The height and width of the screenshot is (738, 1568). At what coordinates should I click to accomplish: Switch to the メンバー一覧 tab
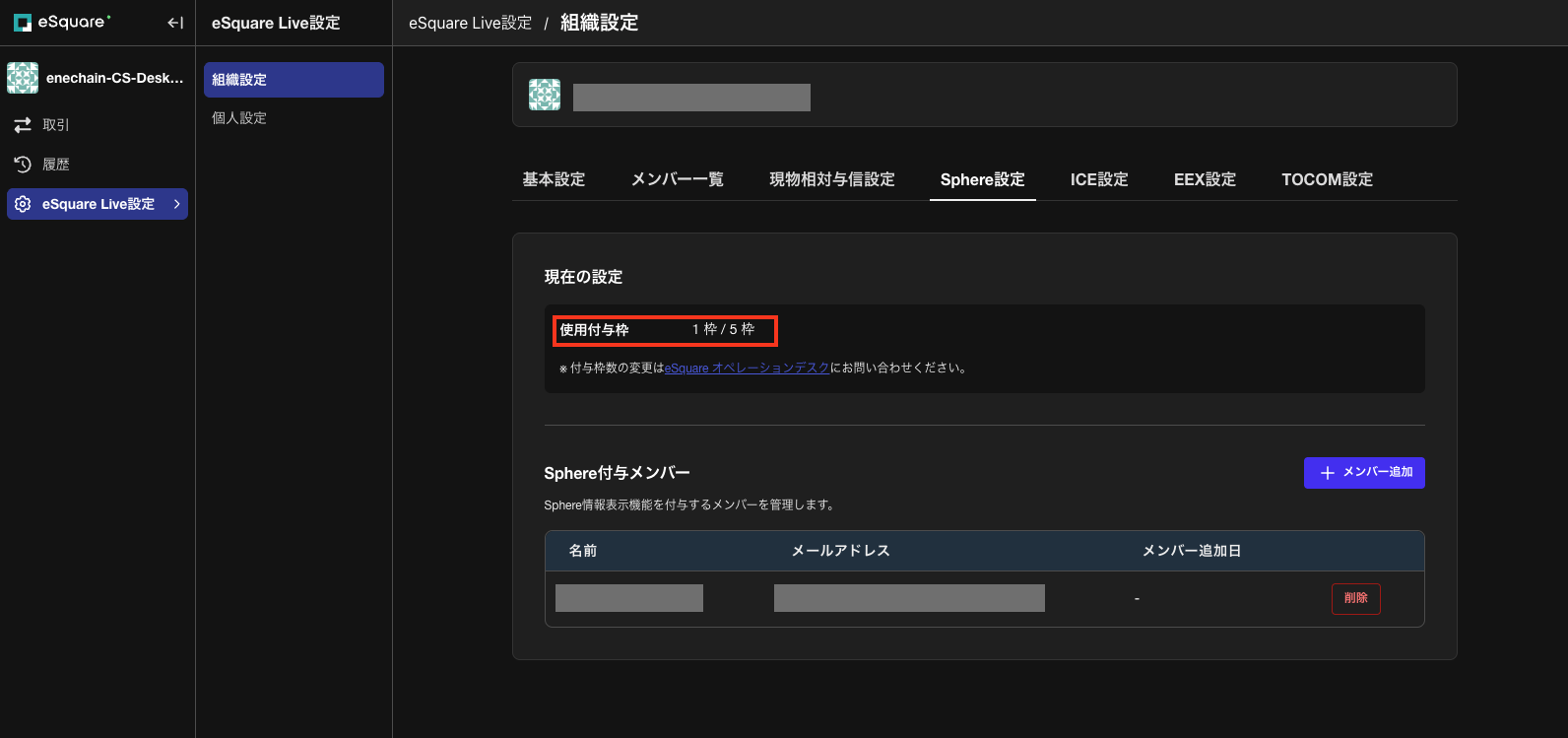pos(678,179)
